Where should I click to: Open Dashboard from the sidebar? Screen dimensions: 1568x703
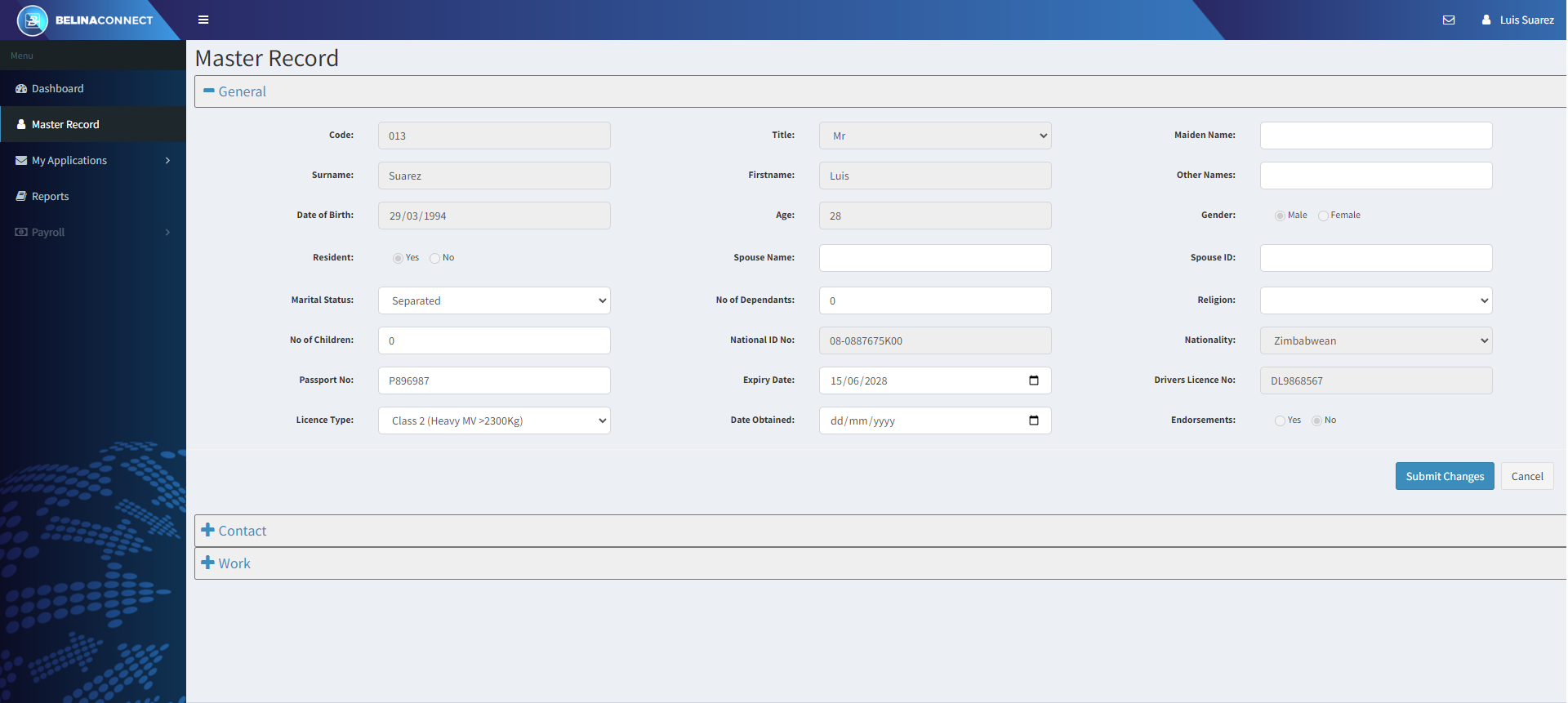pyautogui.click(x=93, y=88)
